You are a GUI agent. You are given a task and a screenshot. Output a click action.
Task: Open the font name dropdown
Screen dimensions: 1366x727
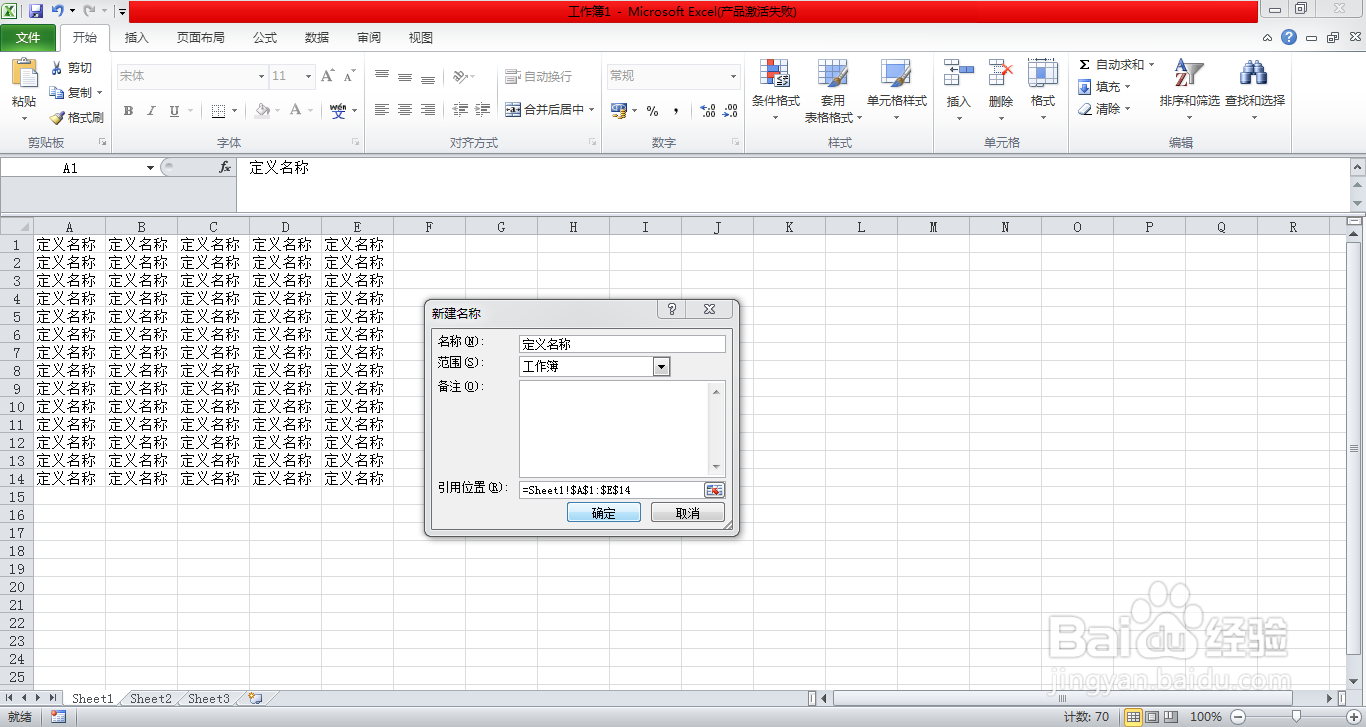tap(261, 76)
